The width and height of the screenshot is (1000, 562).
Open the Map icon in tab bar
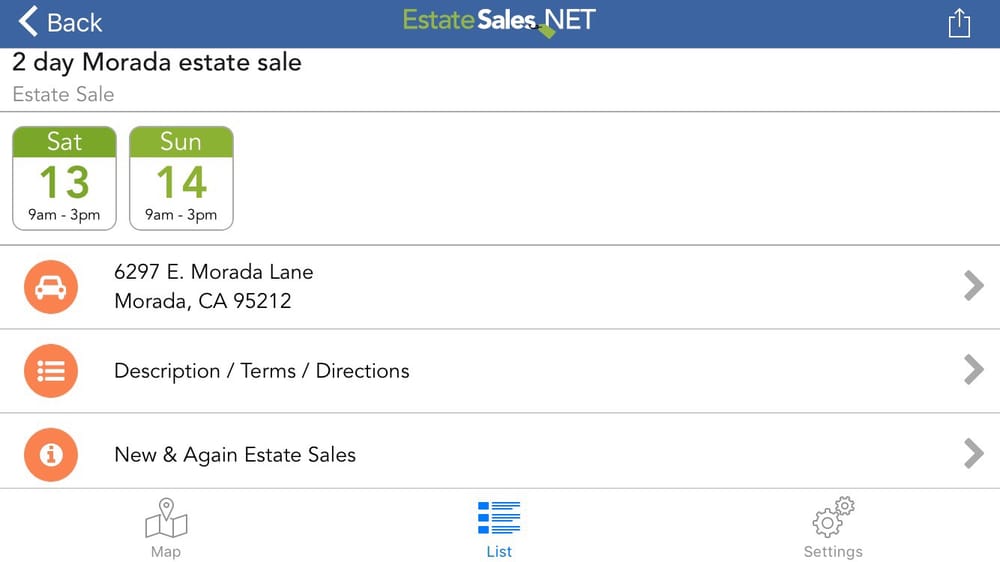click(166, 518)
